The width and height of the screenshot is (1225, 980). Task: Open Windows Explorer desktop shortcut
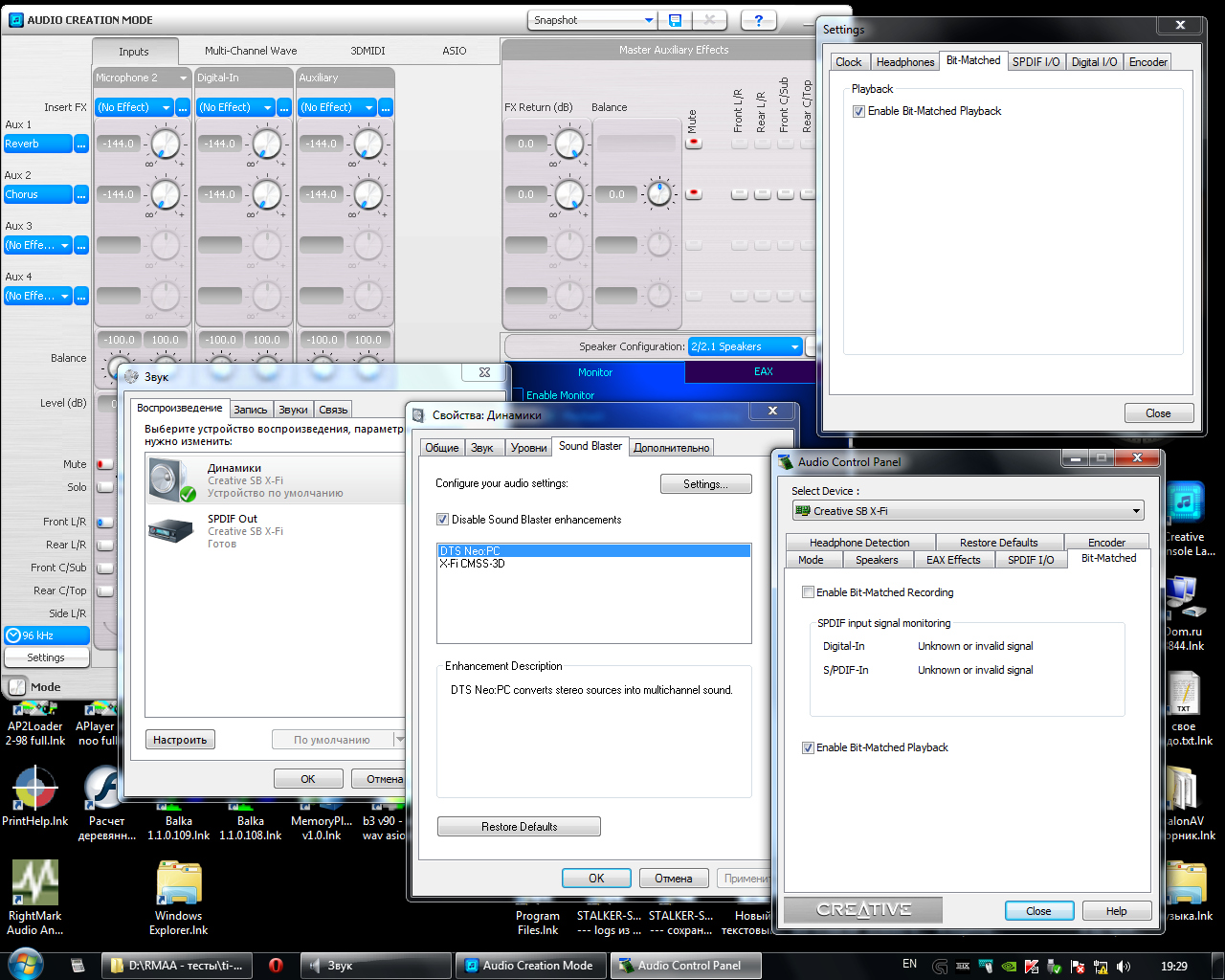point(179,882)
